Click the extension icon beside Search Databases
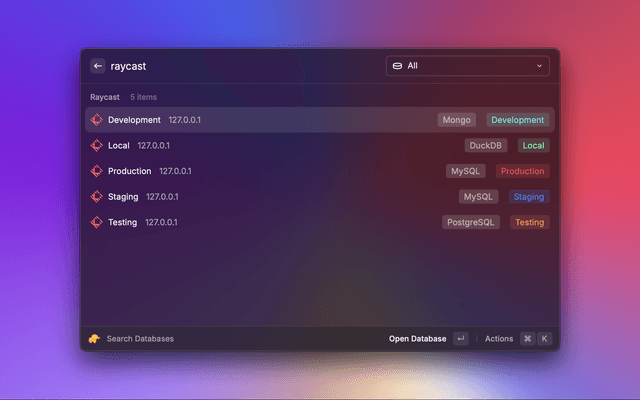This screenshot has width=640, height=400. click(x=94, y=339)
